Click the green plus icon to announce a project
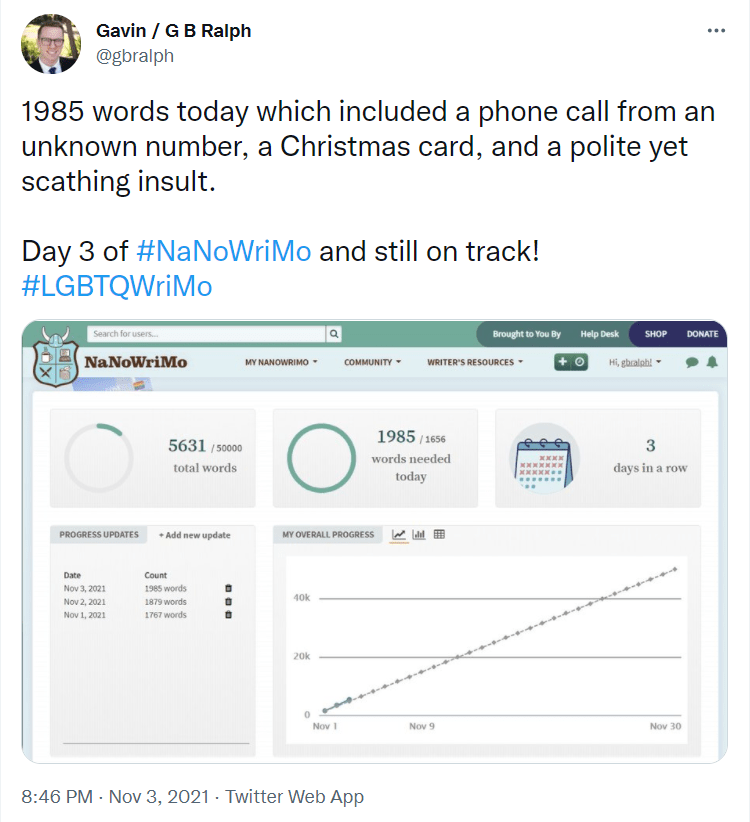The height and width of the screenshot is (822, 750). point(562,362)
